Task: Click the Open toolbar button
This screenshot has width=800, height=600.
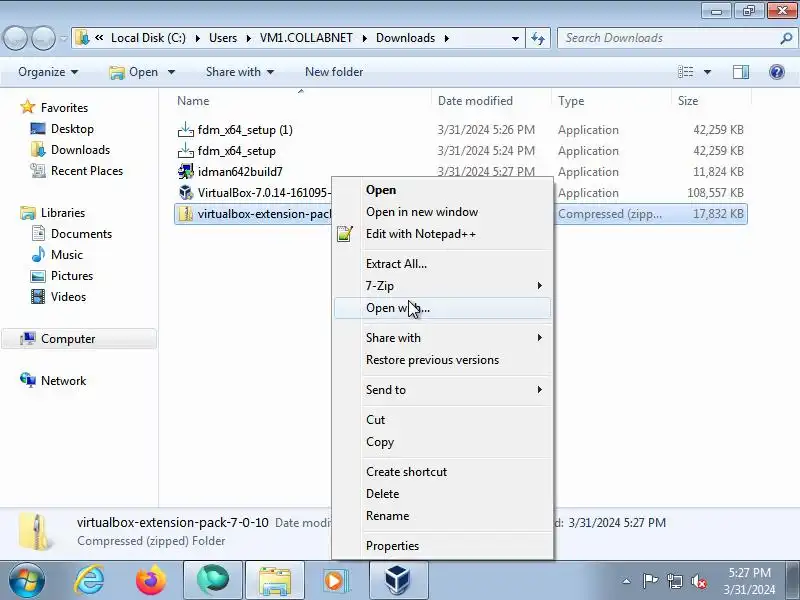Action: pos(134,72)
